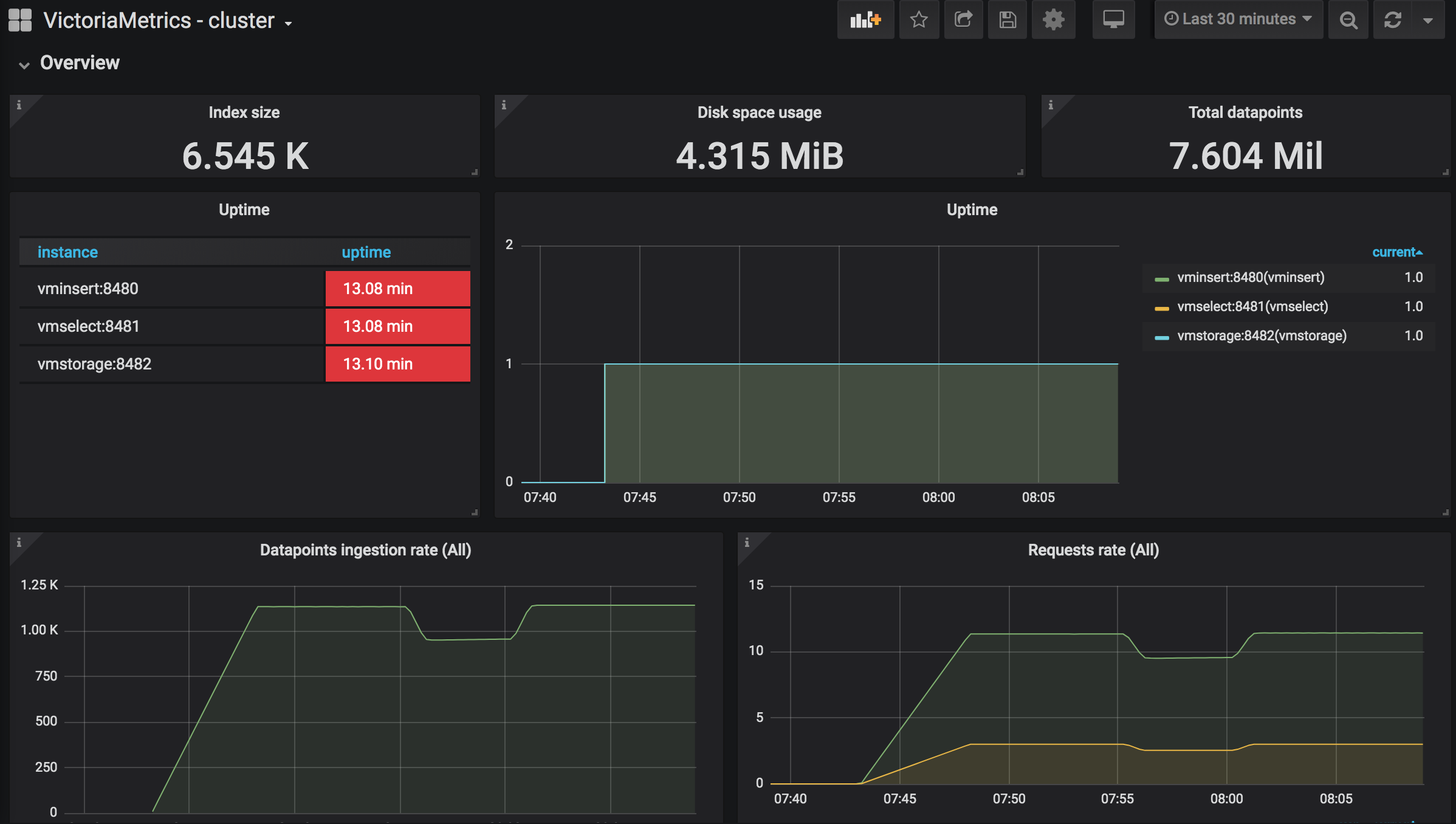Click the Disk space usage panel resize handle
Screen dimensions: 1456x824
(1021, 173)
